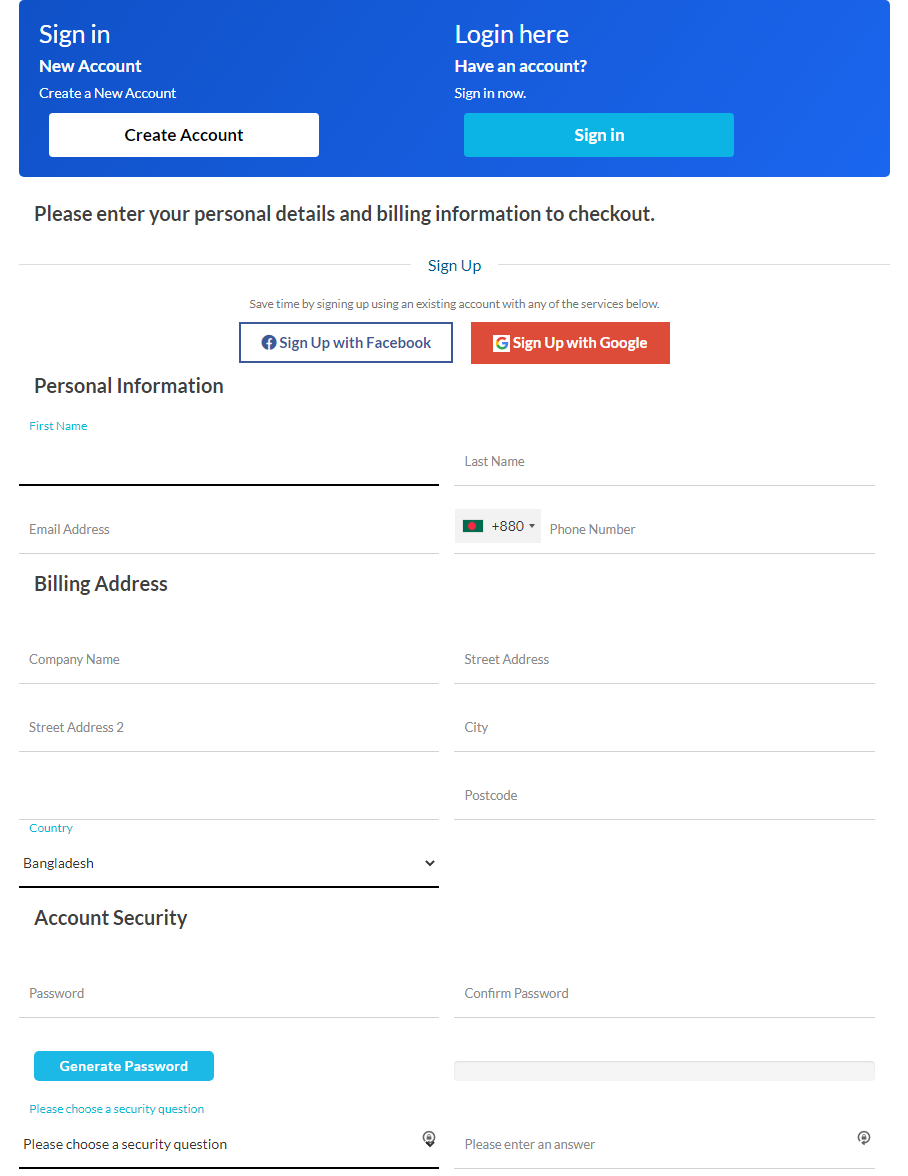Click into the Email Address field
This screenshot has width=908, height=1176.
(229, 530)
